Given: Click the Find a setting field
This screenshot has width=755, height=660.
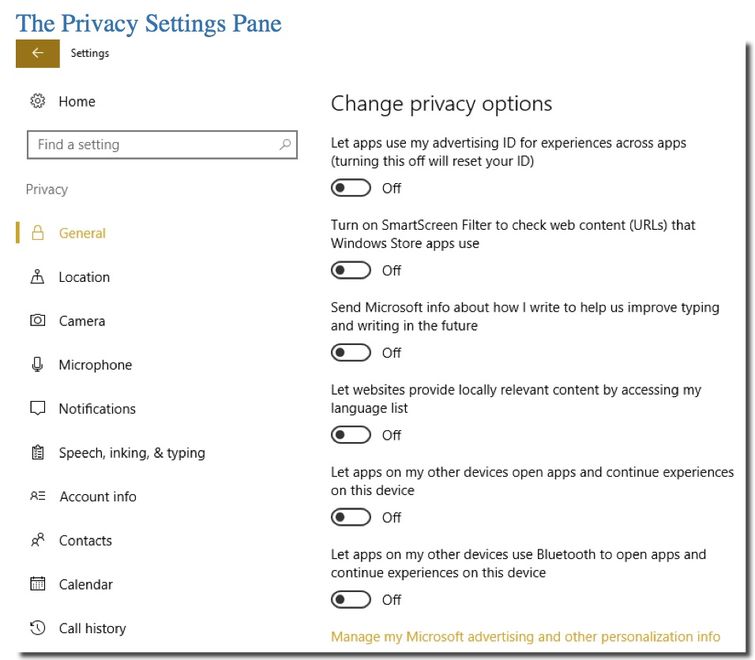Looking at the screenshot, I should click(x=162, y=144).
